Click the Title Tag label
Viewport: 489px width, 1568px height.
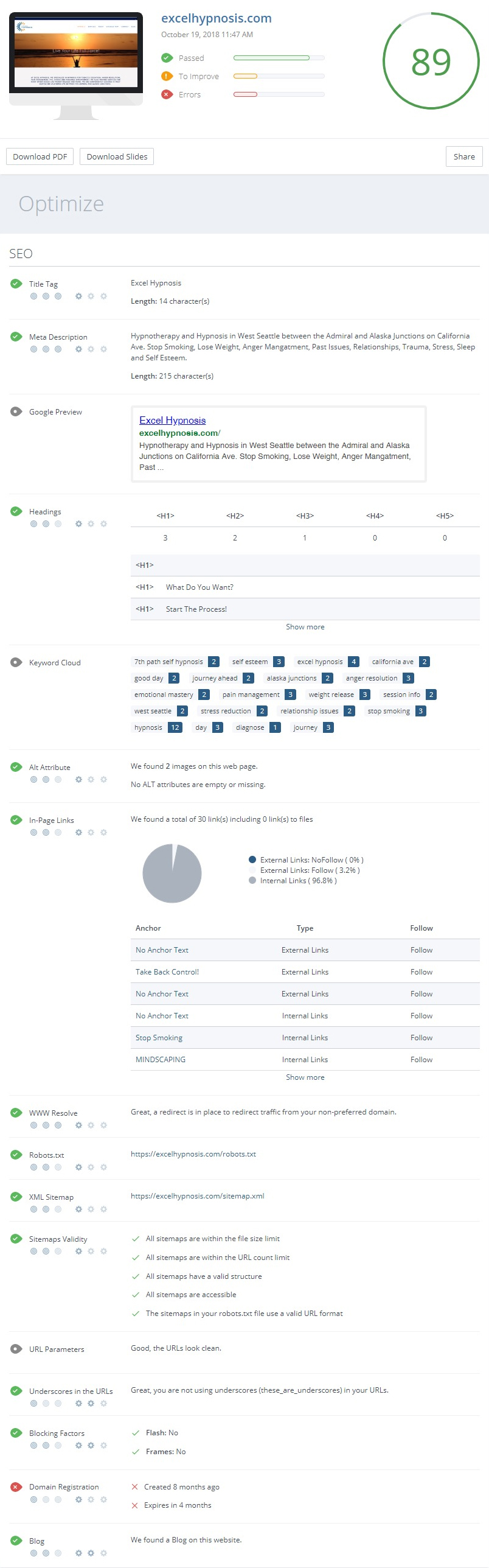click(x=43, y=284)
